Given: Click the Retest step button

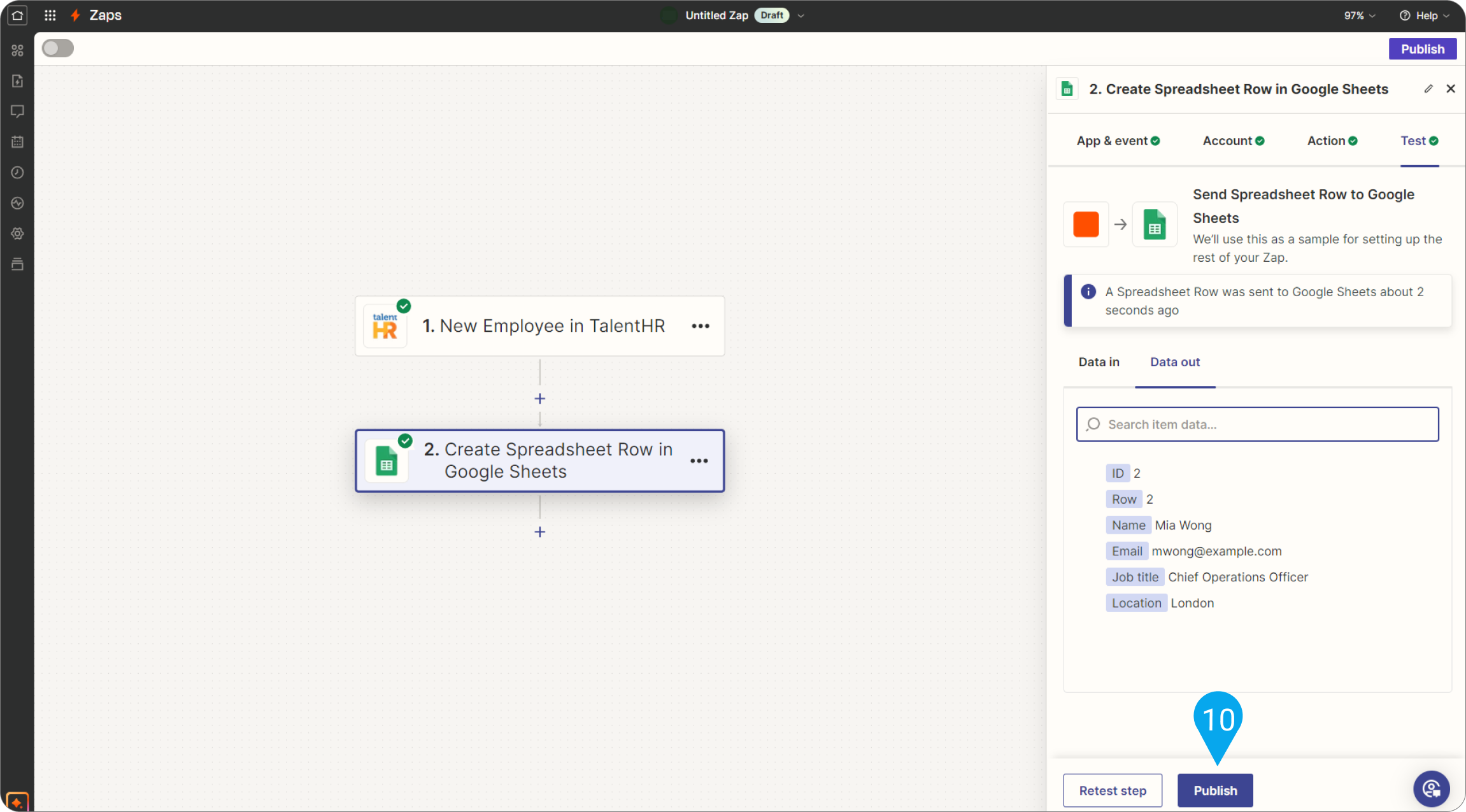Looking at the screenshot, I should (x=1113, y=790).
